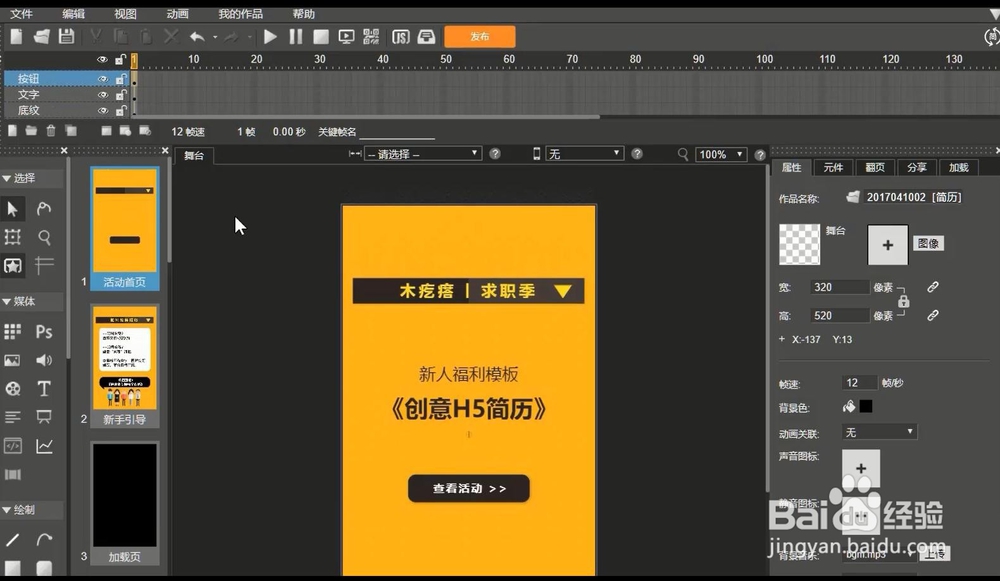Switch to the 翻页 tab
The height and width of the screenshot is (581, 1000).
pos(874,168)
